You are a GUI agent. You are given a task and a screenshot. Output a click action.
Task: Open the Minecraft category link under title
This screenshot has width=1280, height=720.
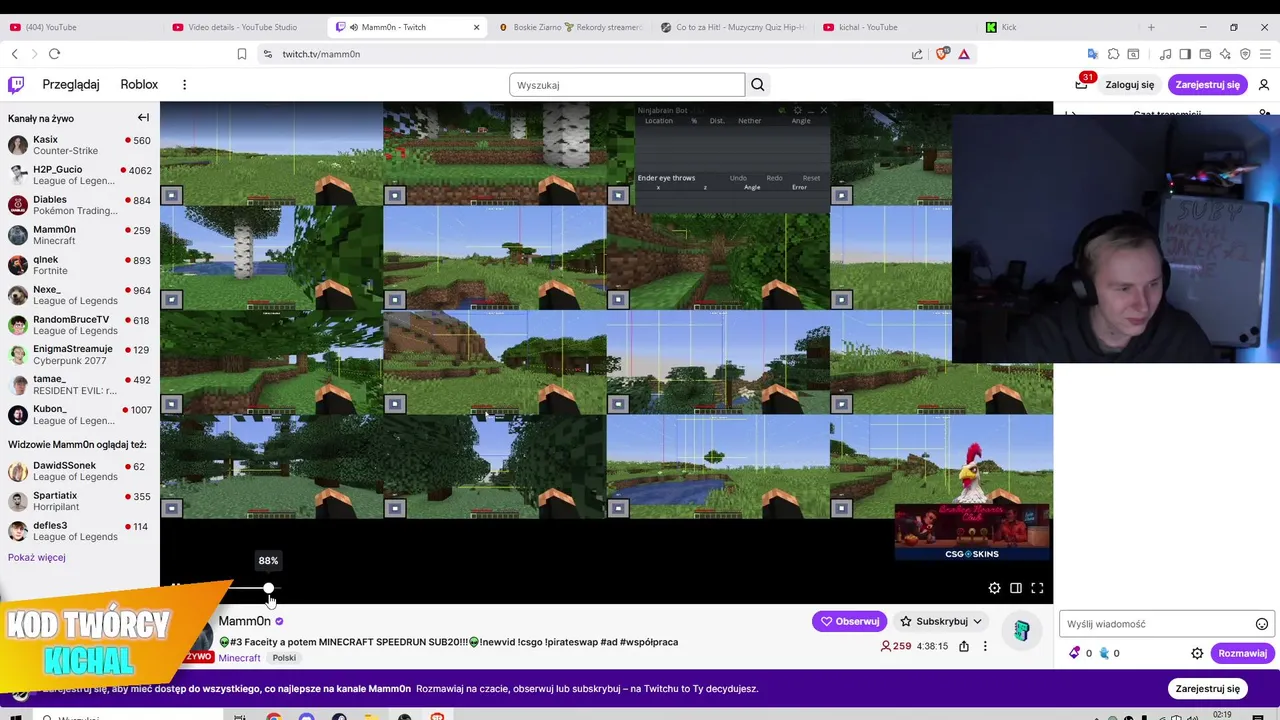[x=239, y=658]
